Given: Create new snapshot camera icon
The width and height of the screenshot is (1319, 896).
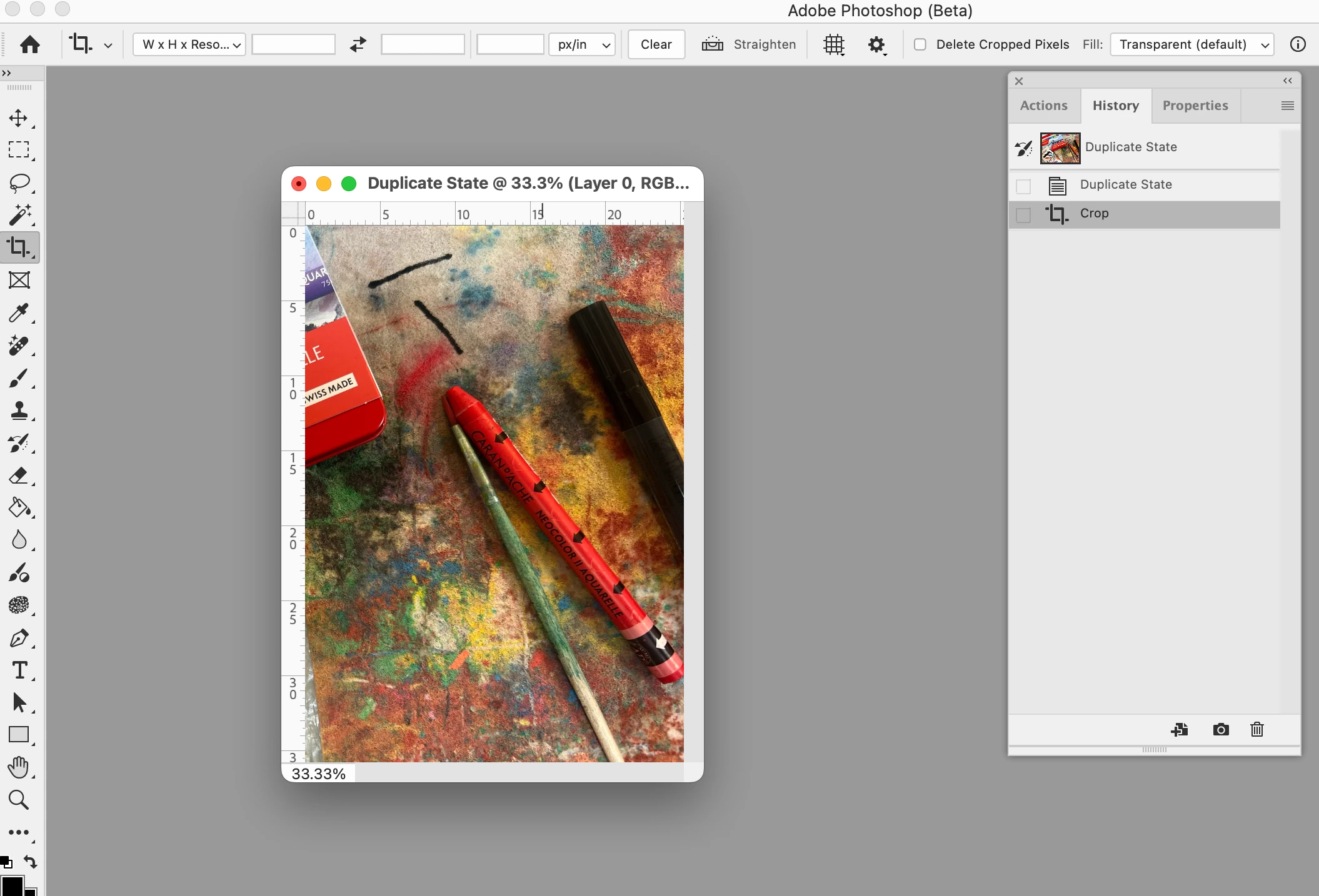Looking at the screenshot, I should point(1220,729).
